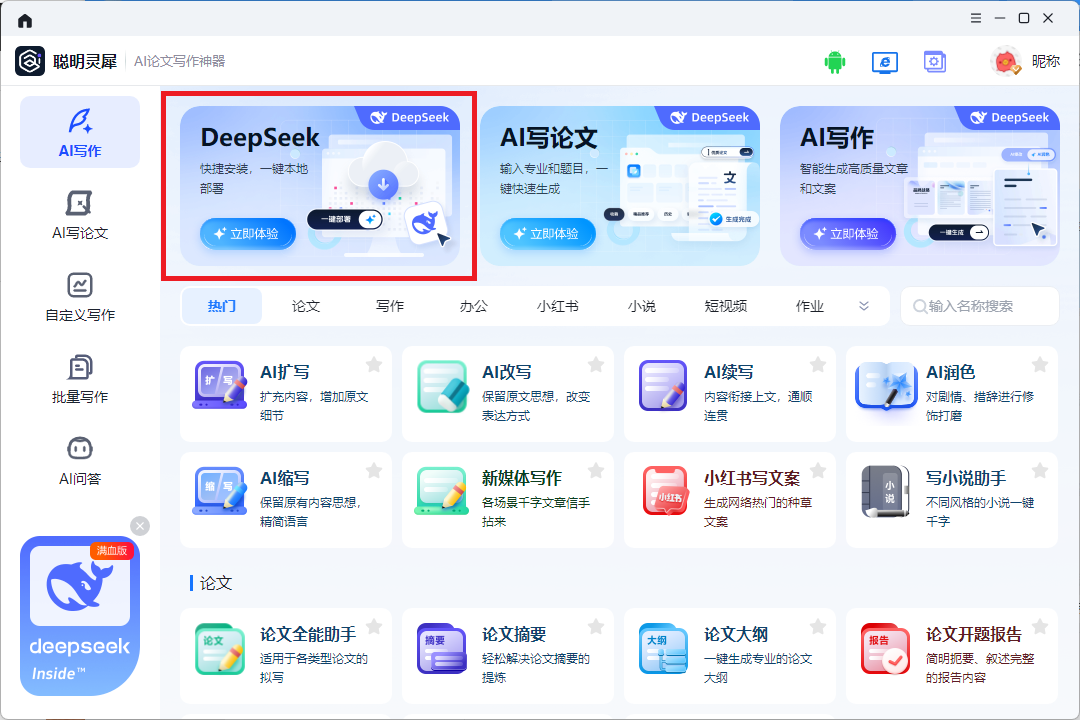The width and height of the screenshot is (1080, 720).
Task: Click the 写小说助手 tool icon
Action: (x=886, y=491)
